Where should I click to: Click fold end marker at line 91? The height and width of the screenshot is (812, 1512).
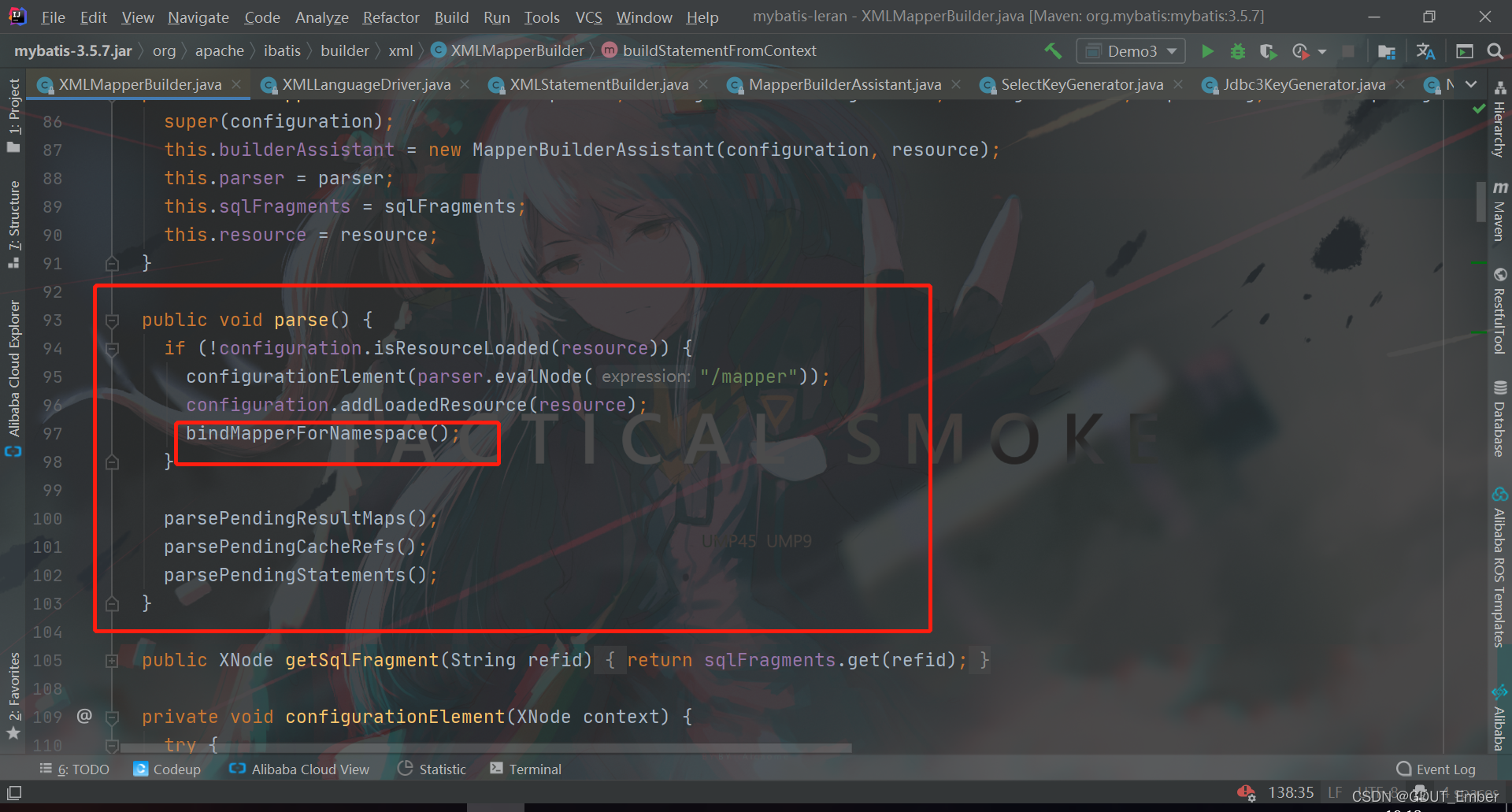tap(112, 263)
